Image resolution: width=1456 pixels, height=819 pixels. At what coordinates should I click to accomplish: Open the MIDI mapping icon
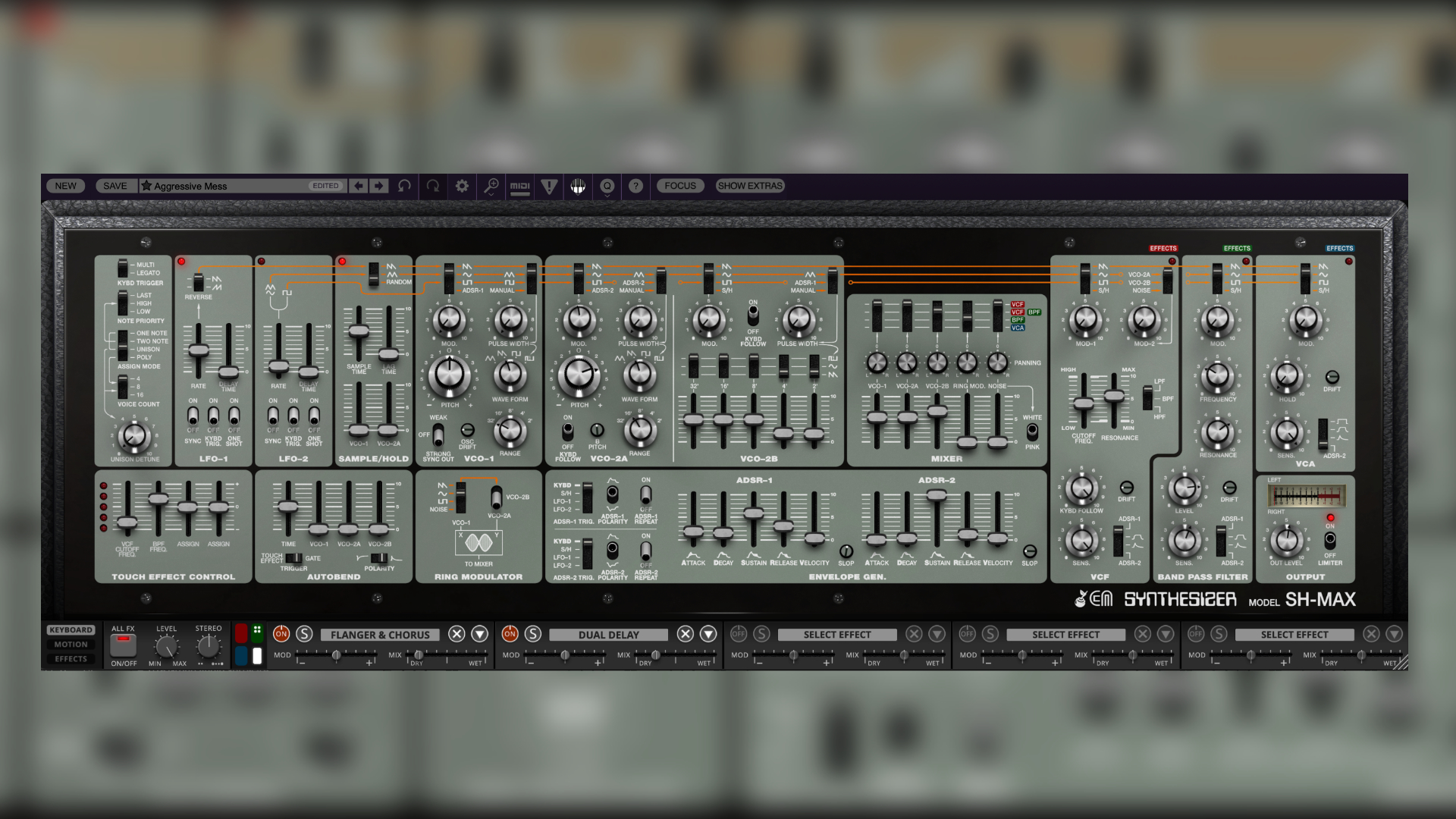coord(520,186)
